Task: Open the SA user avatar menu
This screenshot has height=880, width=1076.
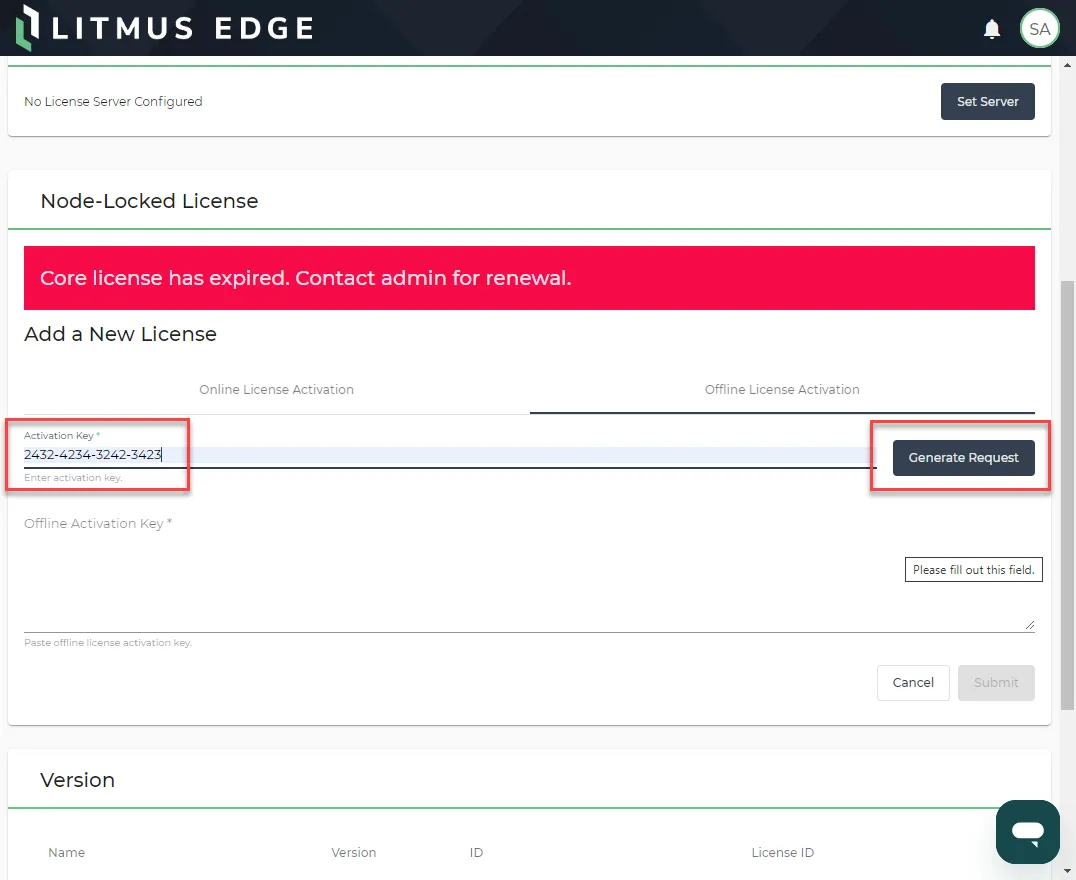Action: point(1039,29)
